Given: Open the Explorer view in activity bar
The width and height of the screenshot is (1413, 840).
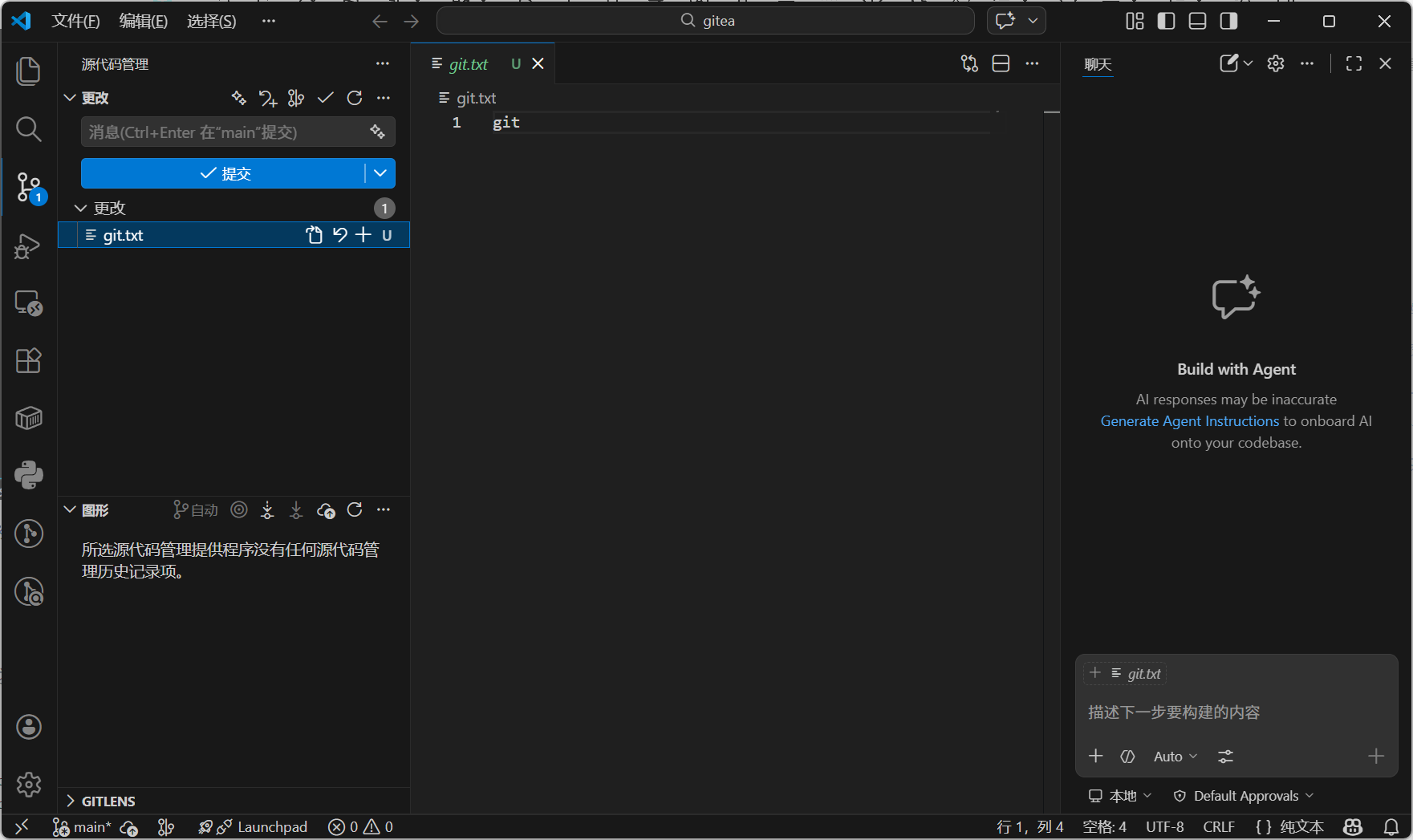Looking at the screenshot, I should tap(29, 71).
